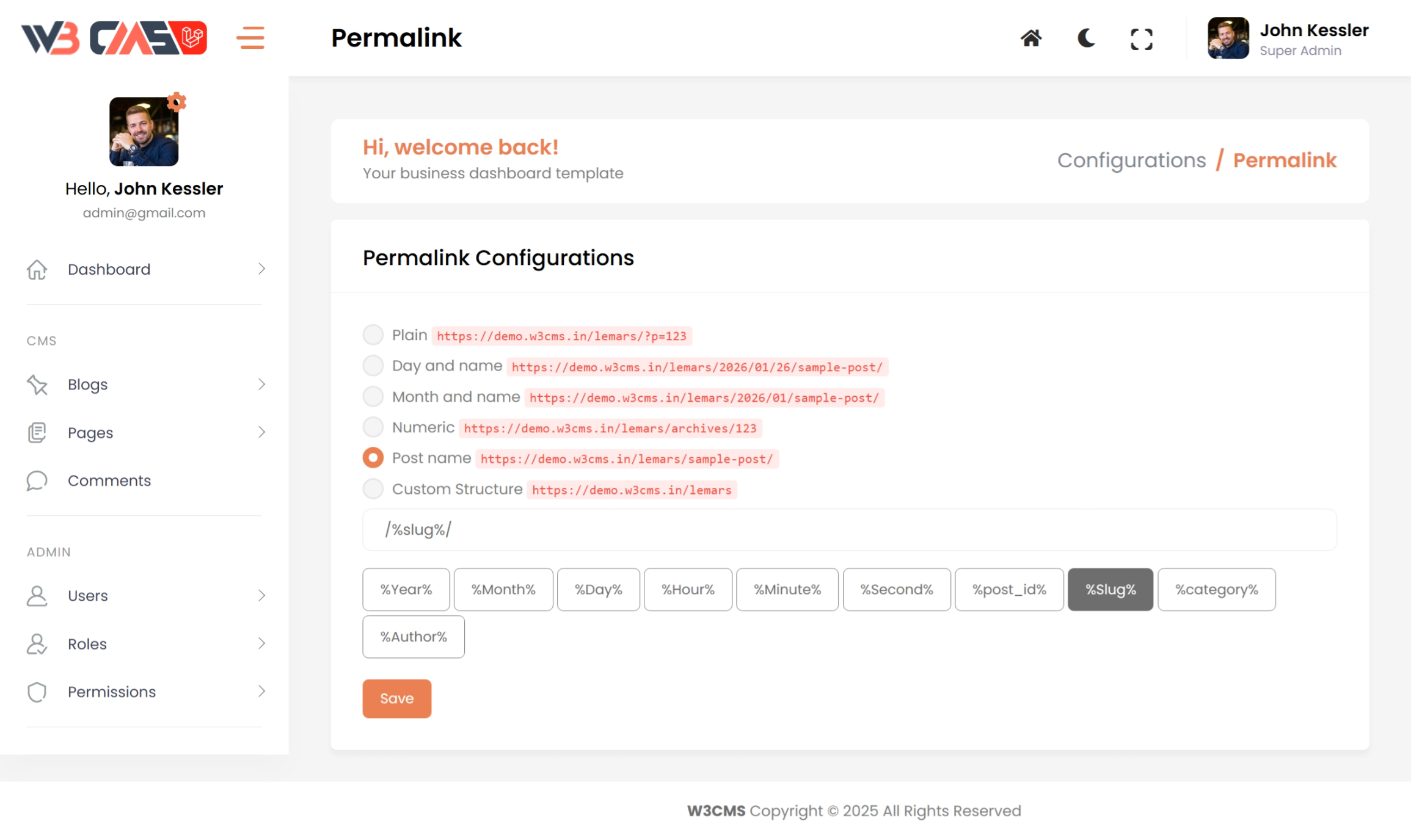Expand the Permissions sidebar chevron
Image resolution: width=1411 pixels, height=840 pixels.
(x=261, y=692)
